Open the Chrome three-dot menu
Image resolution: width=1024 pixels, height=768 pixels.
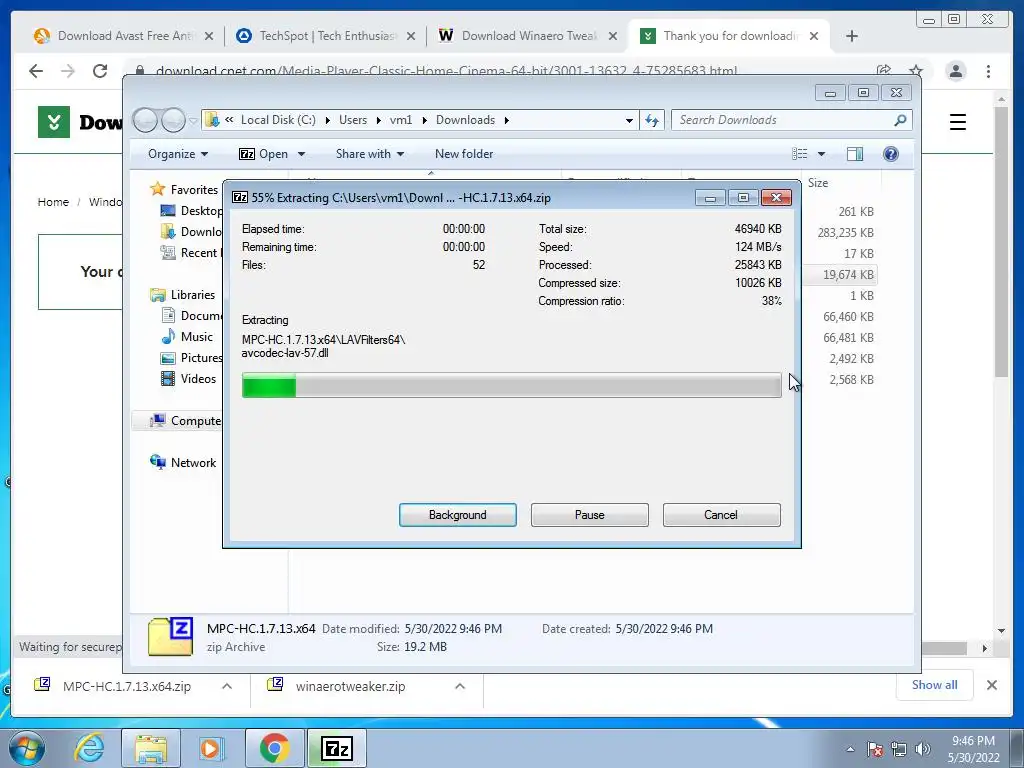click(x=989, y=71)
